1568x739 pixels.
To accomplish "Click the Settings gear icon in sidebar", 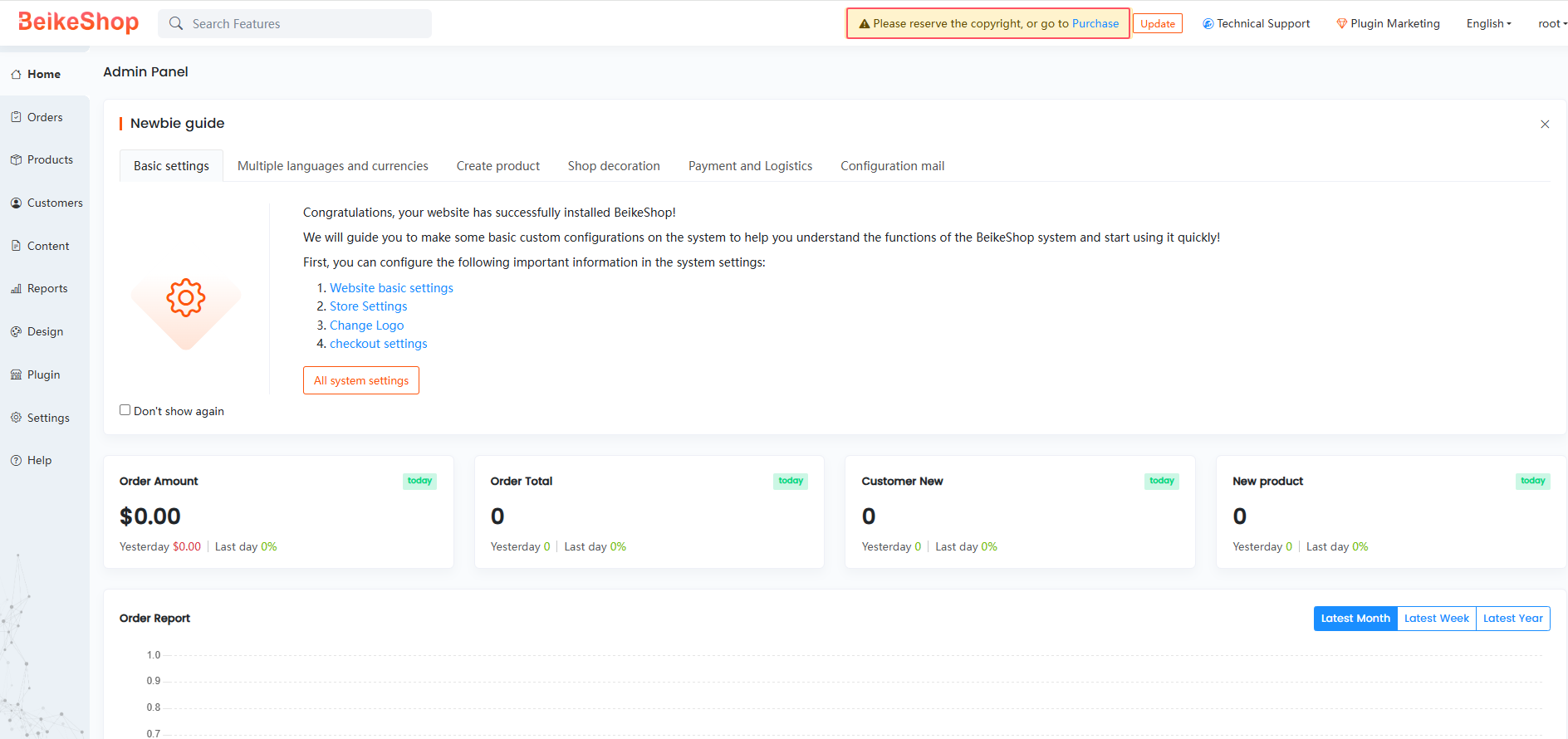I will click(16, 418).
